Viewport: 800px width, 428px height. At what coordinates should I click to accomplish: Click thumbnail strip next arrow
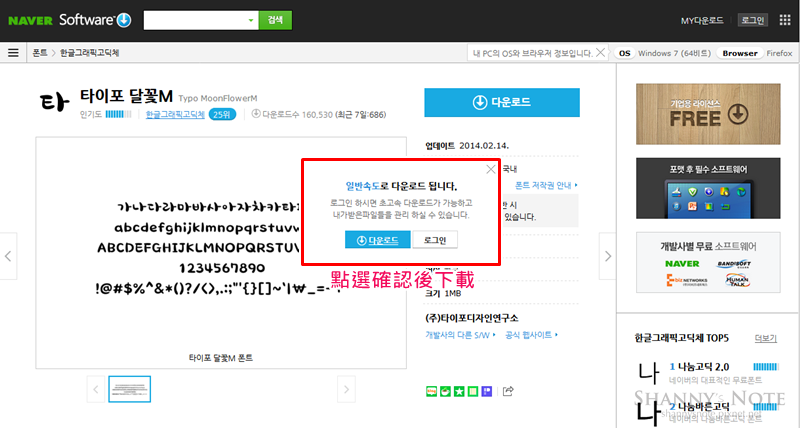346,389
